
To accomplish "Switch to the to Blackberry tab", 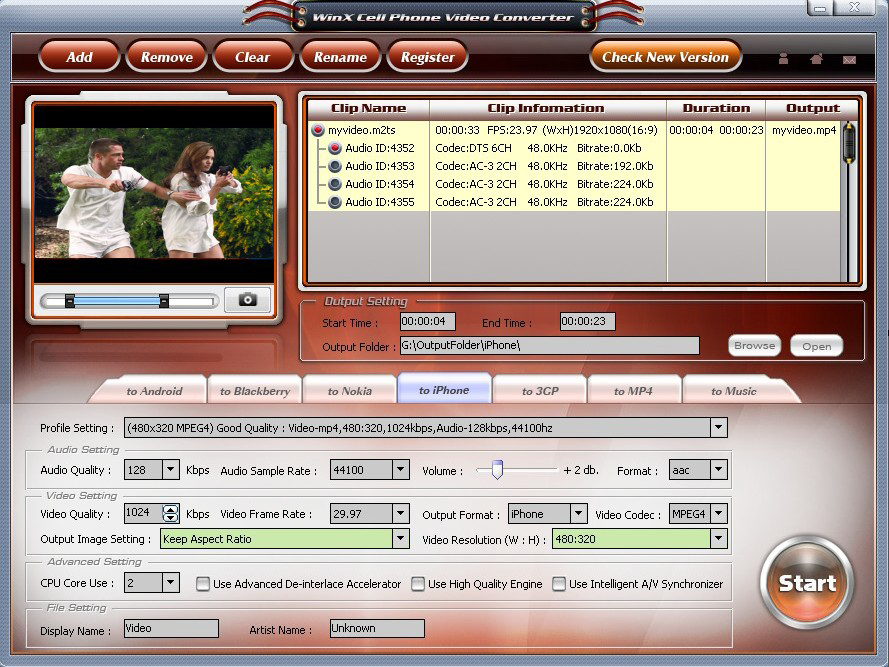I will click(x=255, y=390).
